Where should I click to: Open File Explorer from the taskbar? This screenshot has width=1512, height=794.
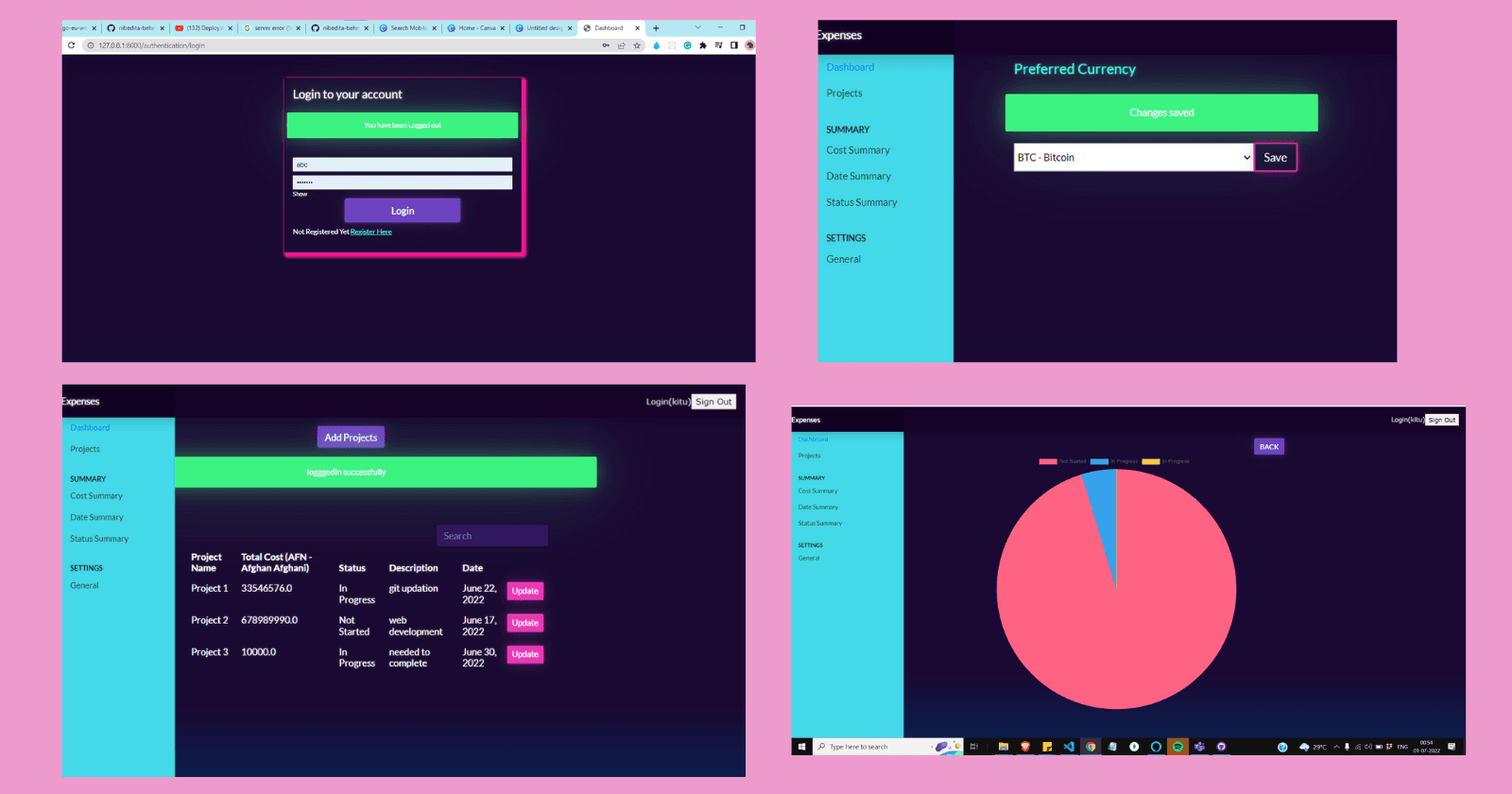click(1004, 747)
